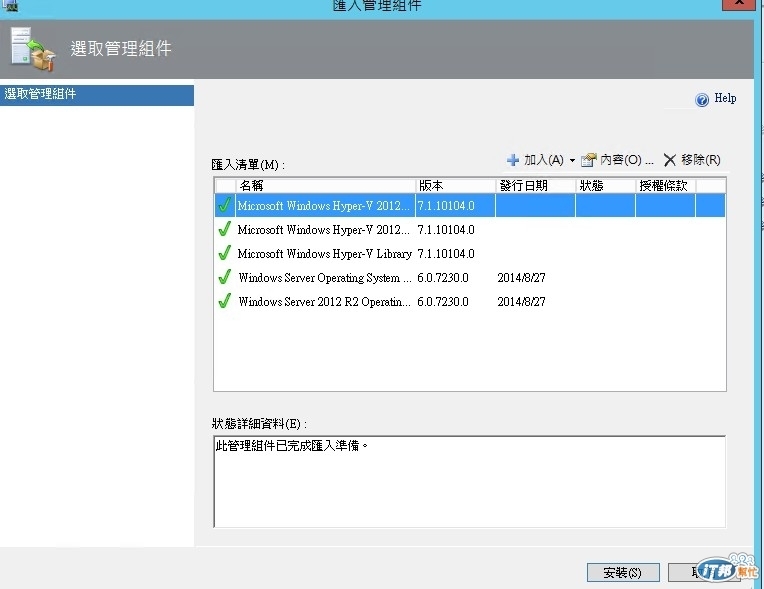Expand the 加入(A) dropdown arrow
Image resolution: width=764 pixels, height=589 pixels.
tap(572, 160)
